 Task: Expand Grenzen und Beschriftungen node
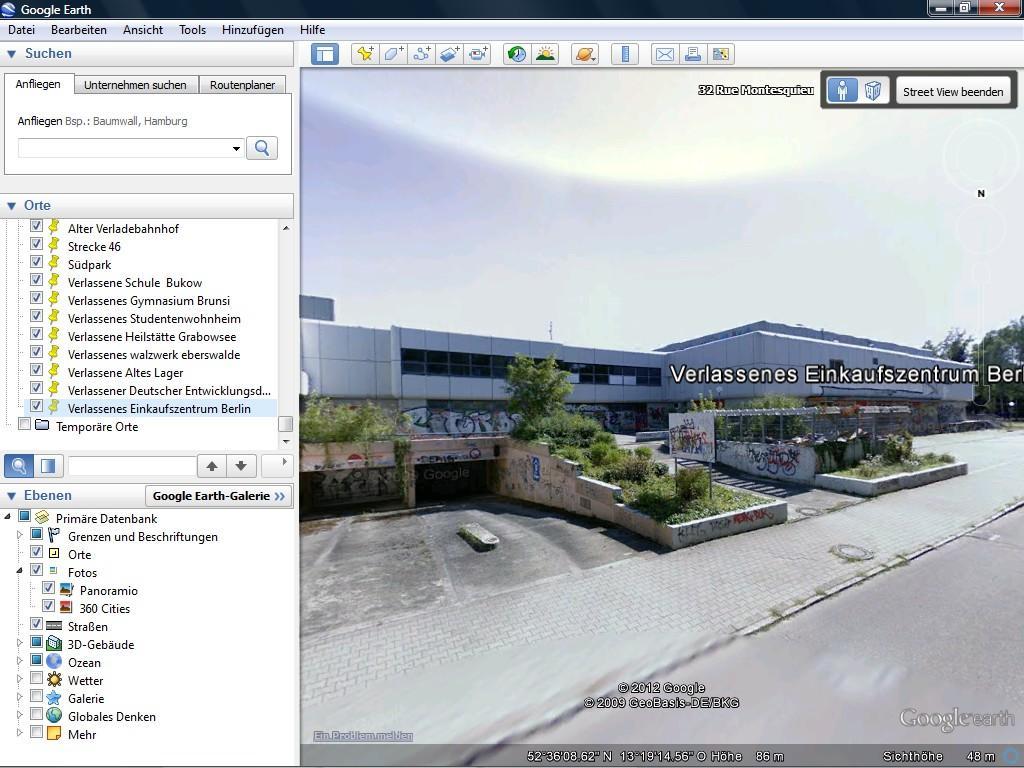pos(20,535)
